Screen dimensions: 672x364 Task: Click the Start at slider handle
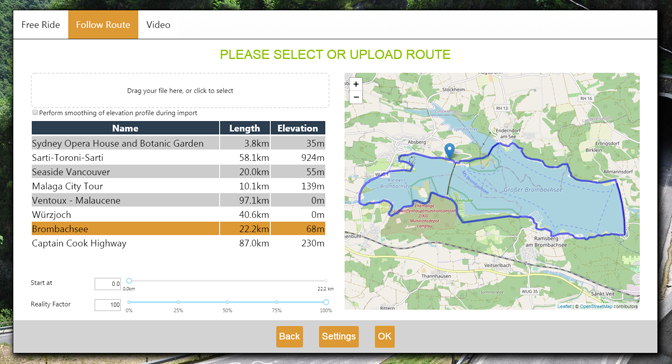129,281
